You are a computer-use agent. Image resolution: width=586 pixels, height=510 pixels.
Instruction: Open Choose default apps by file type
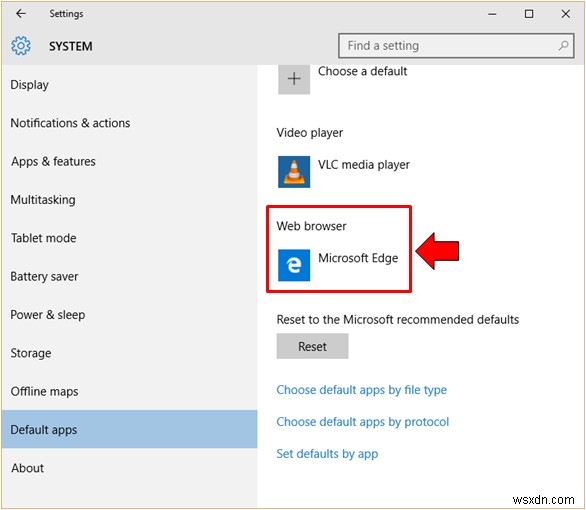coord(361,390)
